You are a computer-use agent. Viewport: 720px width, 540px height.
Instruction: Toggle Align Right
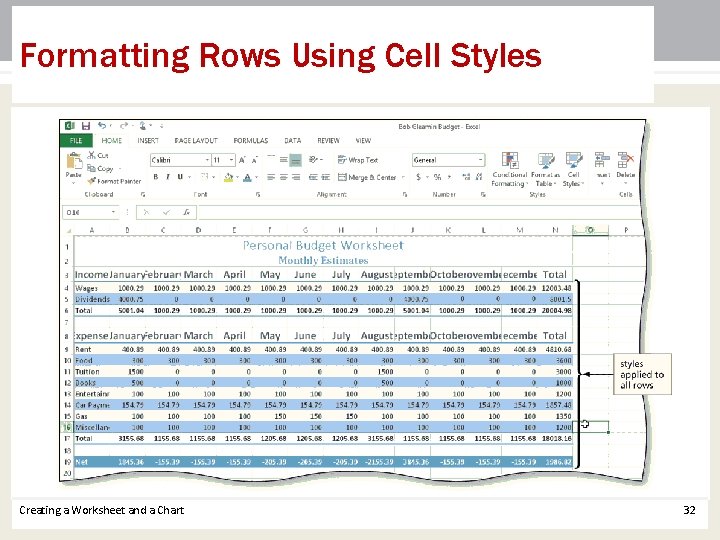coord(296,177)
